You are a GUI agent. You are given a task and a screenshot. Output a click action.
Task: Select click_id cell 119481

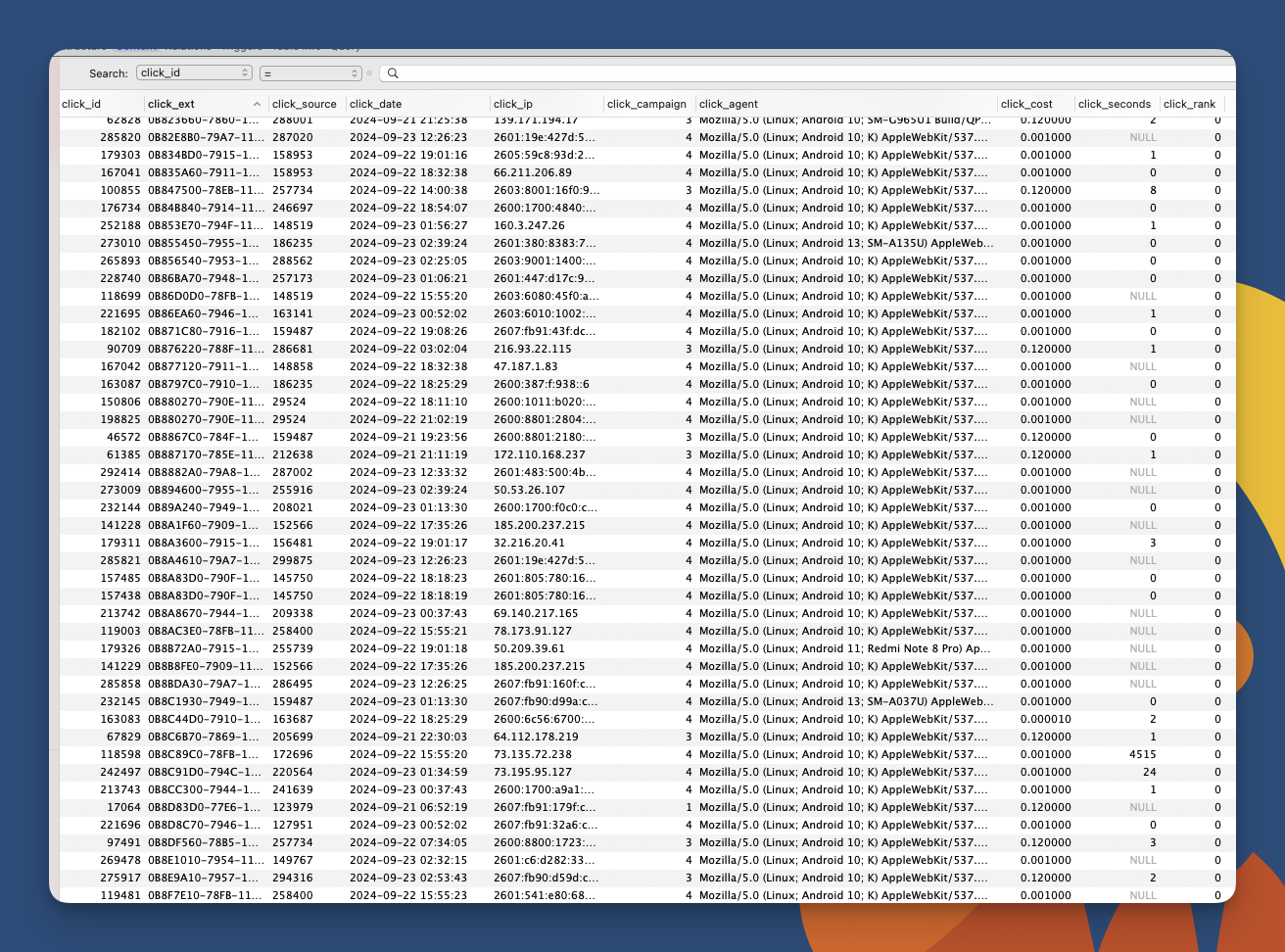[120, 895]
